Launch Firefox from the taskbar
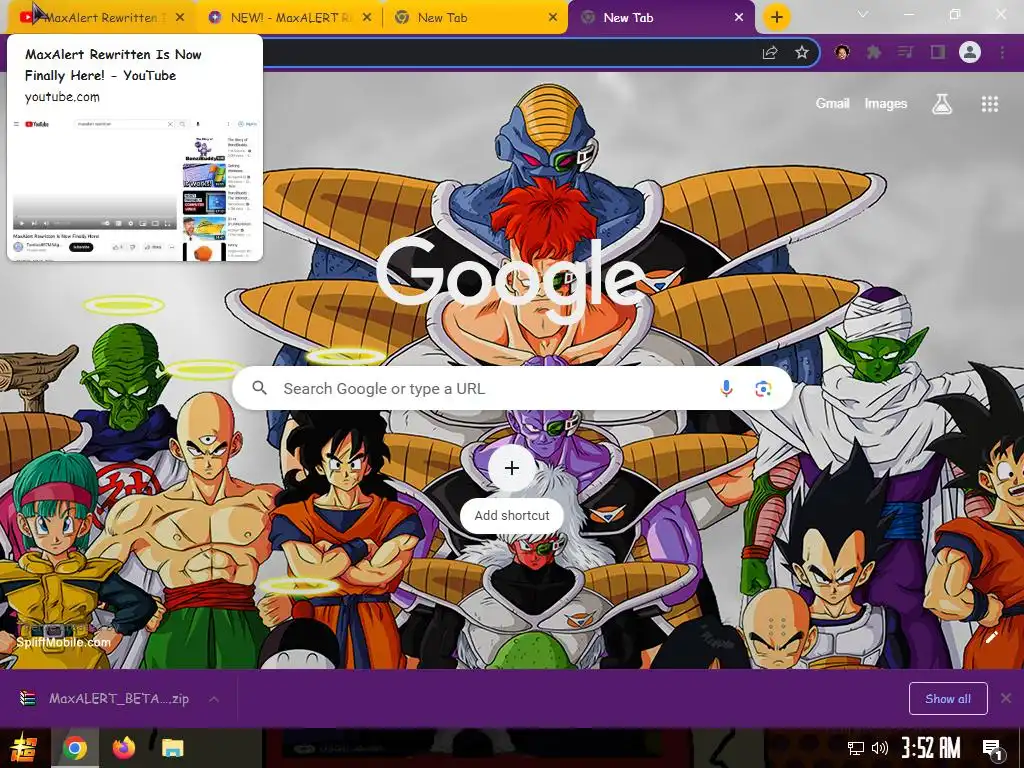Image resolution: width=1024 pixels, height=768 pixels. pos(123,748)
